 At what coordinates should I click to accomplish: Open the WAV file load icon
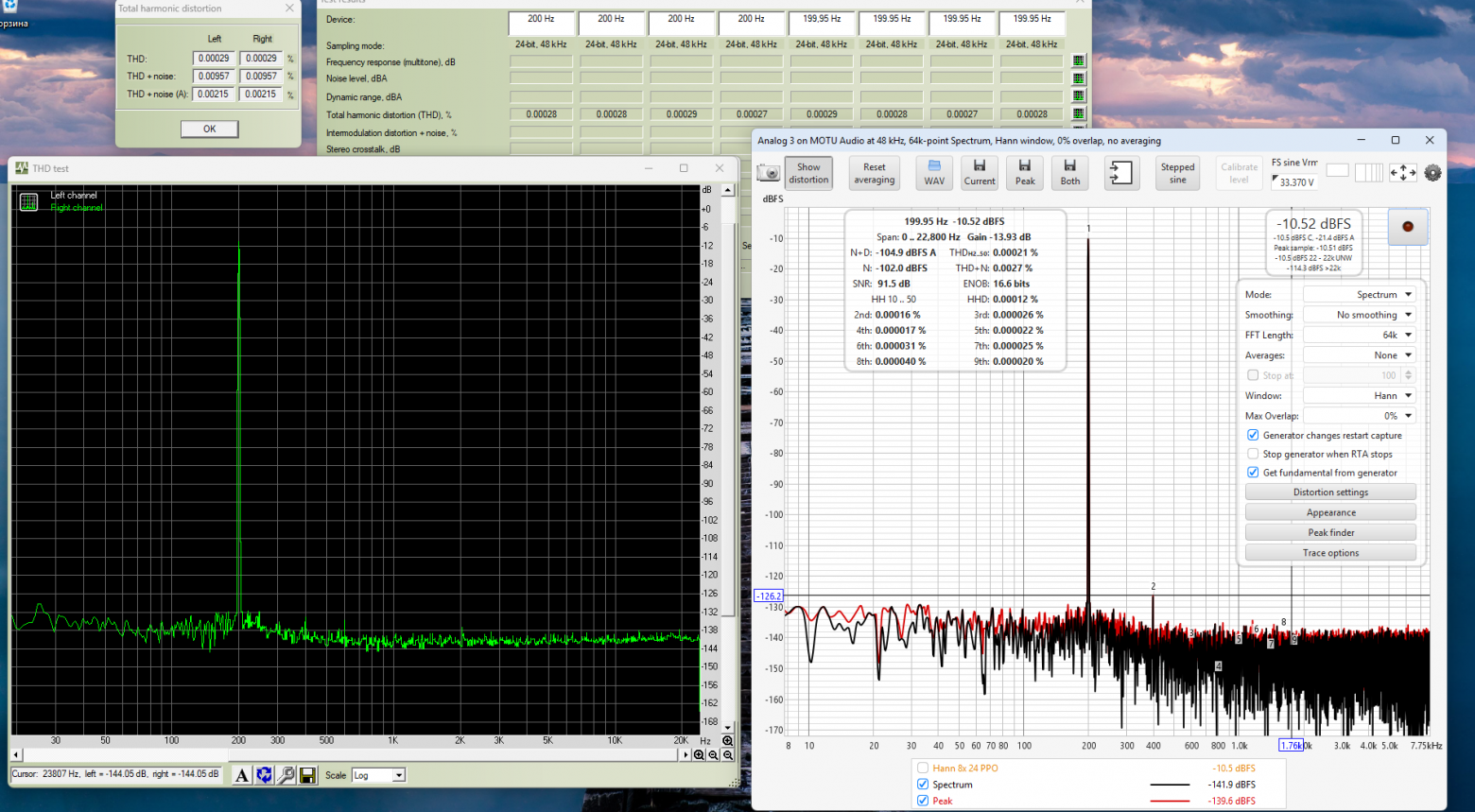934,173
